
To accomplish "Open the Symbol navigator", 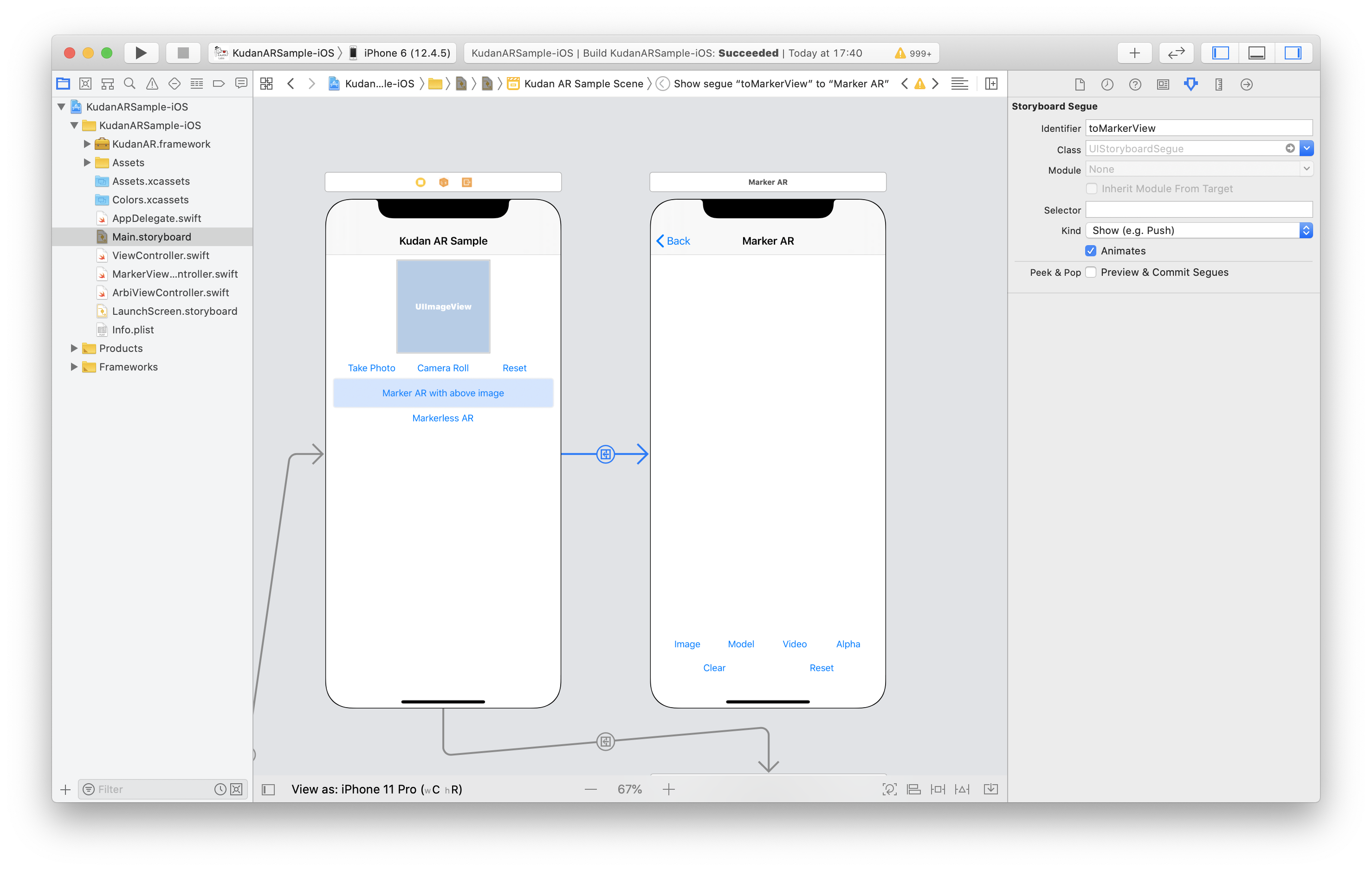I will [108, 84].
